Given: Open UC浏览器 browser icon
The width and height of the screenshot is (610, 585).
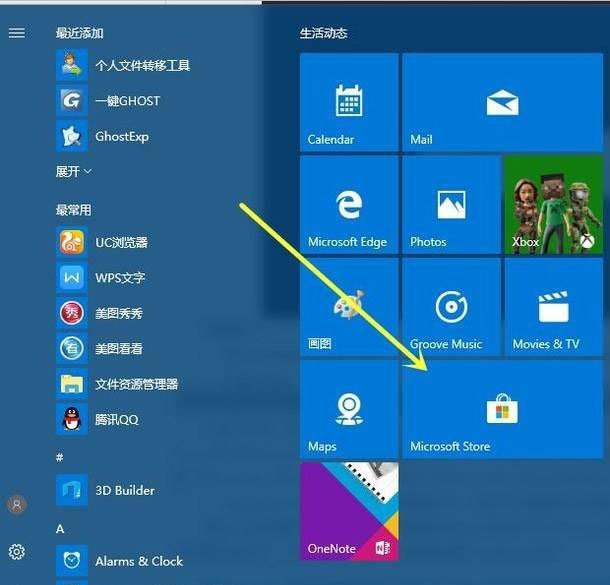Looking at the screenshot, I should [x=72, y=242].
